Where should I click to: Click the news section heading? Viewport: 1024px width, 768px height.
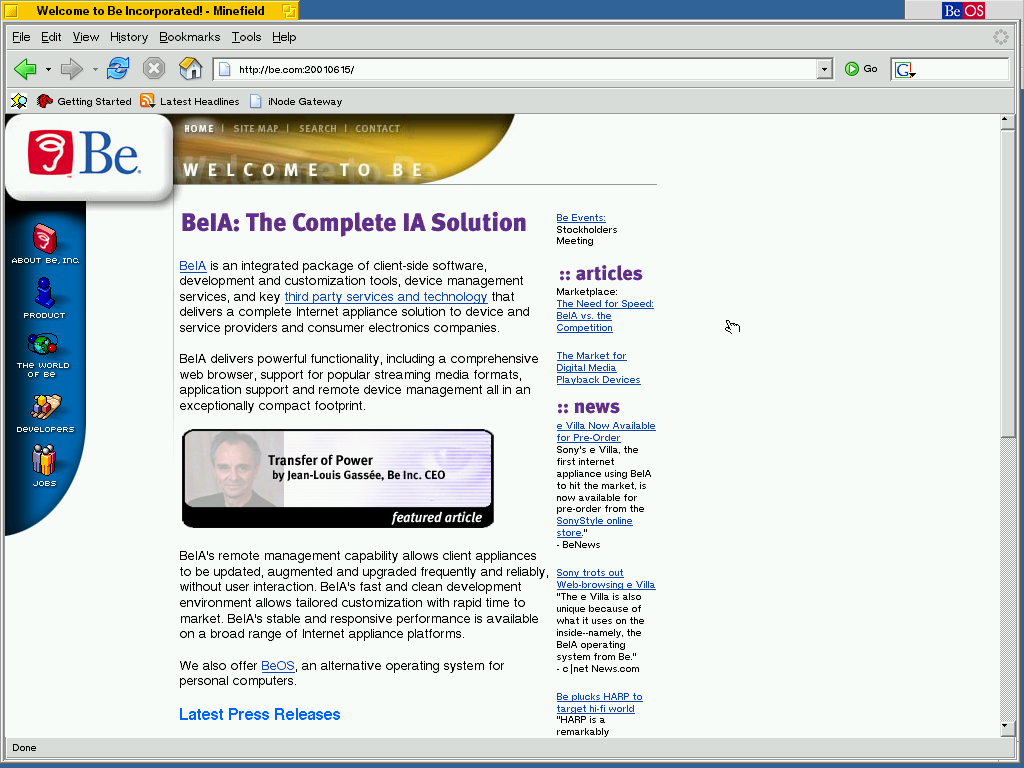[588, 407]
